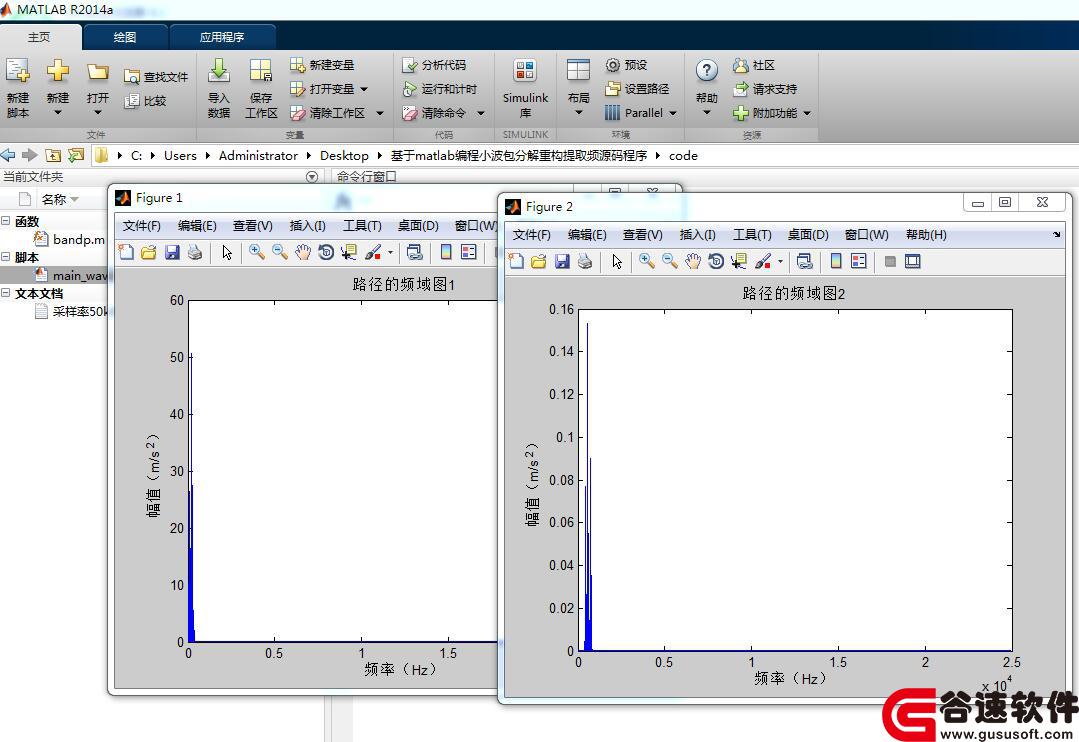Open 插入(I) menu in Figure 2
This screenshot has width=1079, height=742.
[697, 235]
